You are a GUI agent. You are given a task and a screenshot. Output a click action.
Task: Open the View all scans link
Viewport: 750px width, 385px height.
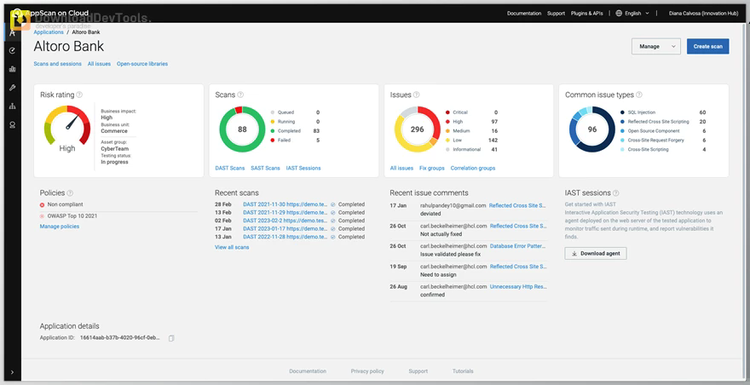pos(232,247)
